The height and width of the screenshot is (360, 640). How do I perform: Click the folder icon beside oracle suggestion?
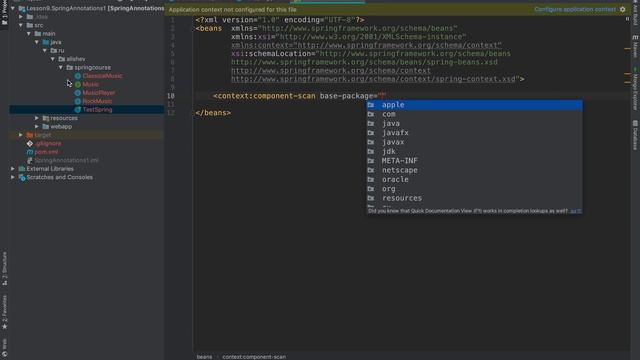(x=371, y=180)
